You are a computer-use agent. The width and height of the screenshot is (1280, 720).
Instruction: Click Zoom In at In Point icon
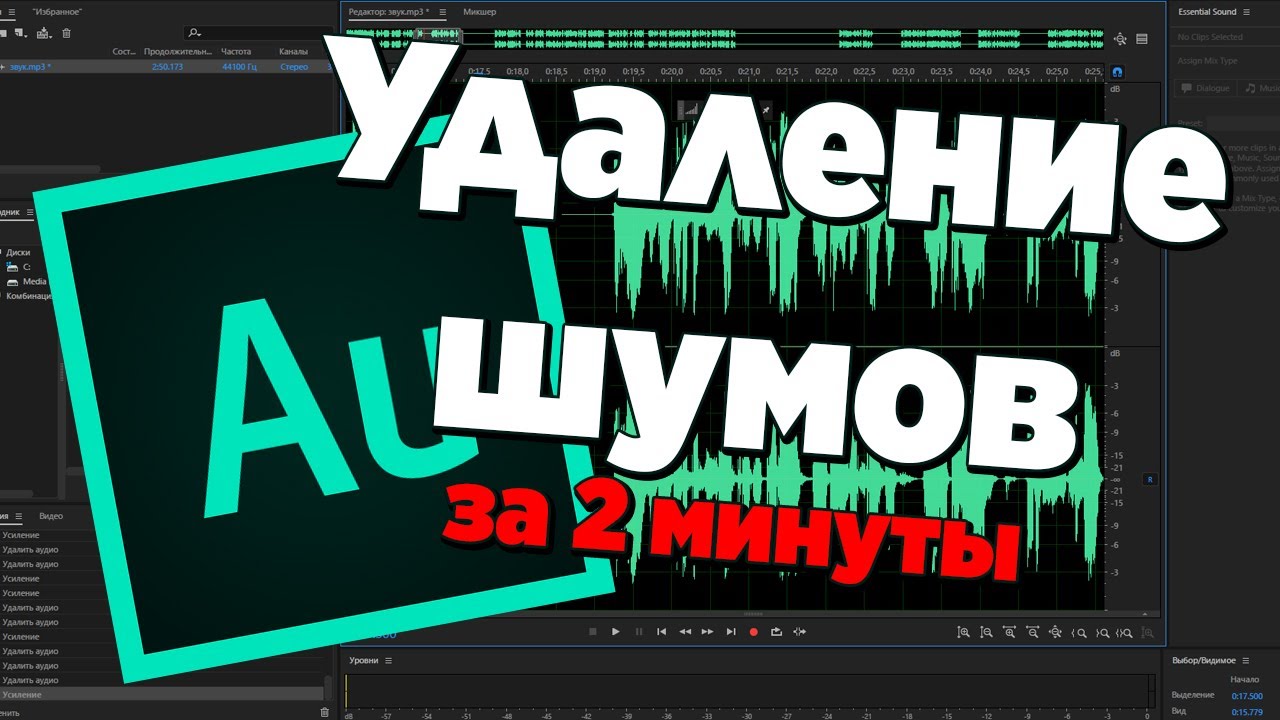tap(1079, 632)
